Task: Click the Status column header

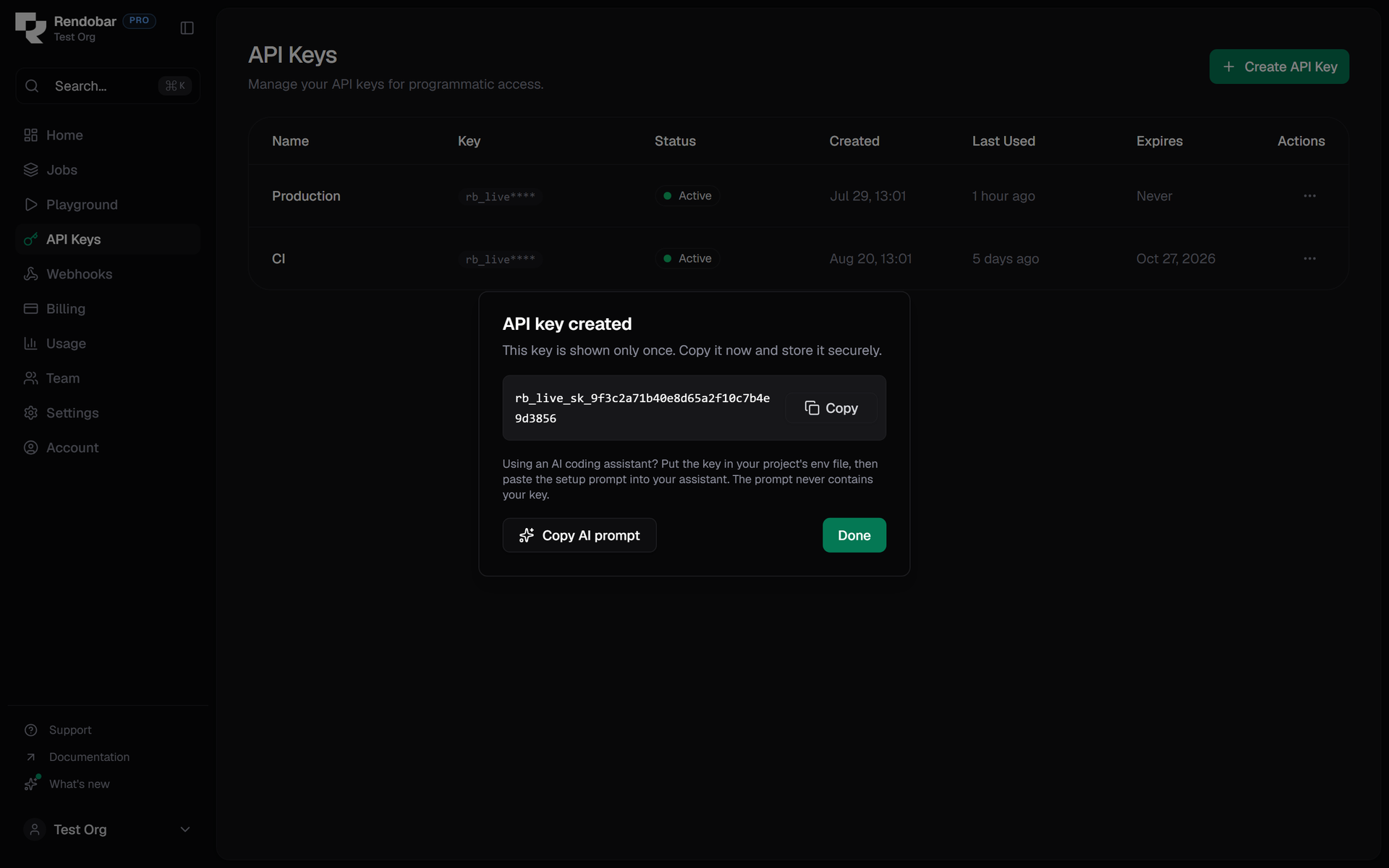Action: click(675, 141)
